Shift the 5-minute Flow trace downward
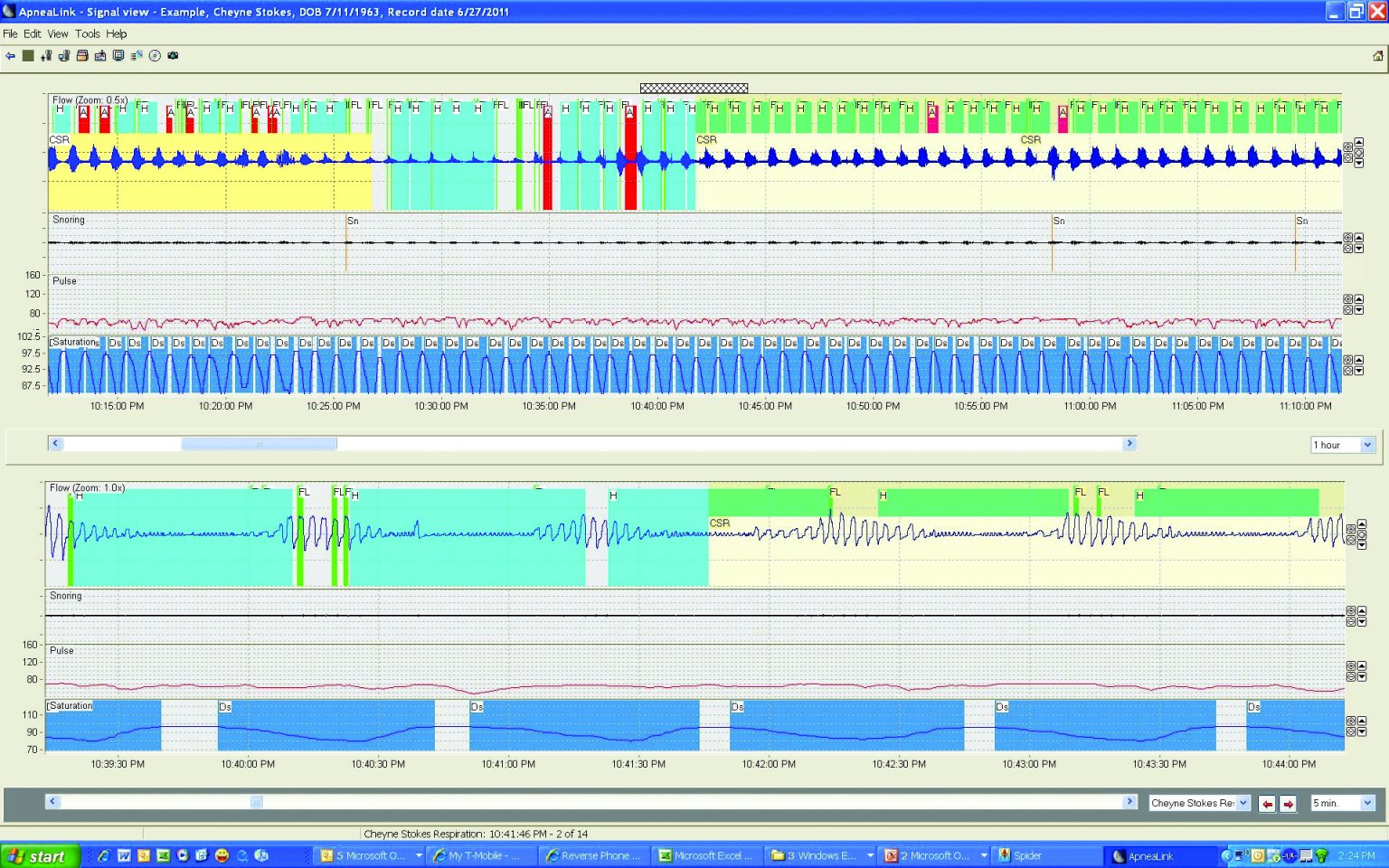This screenshot has height=868, width=1389. [x=1362, y=545]
